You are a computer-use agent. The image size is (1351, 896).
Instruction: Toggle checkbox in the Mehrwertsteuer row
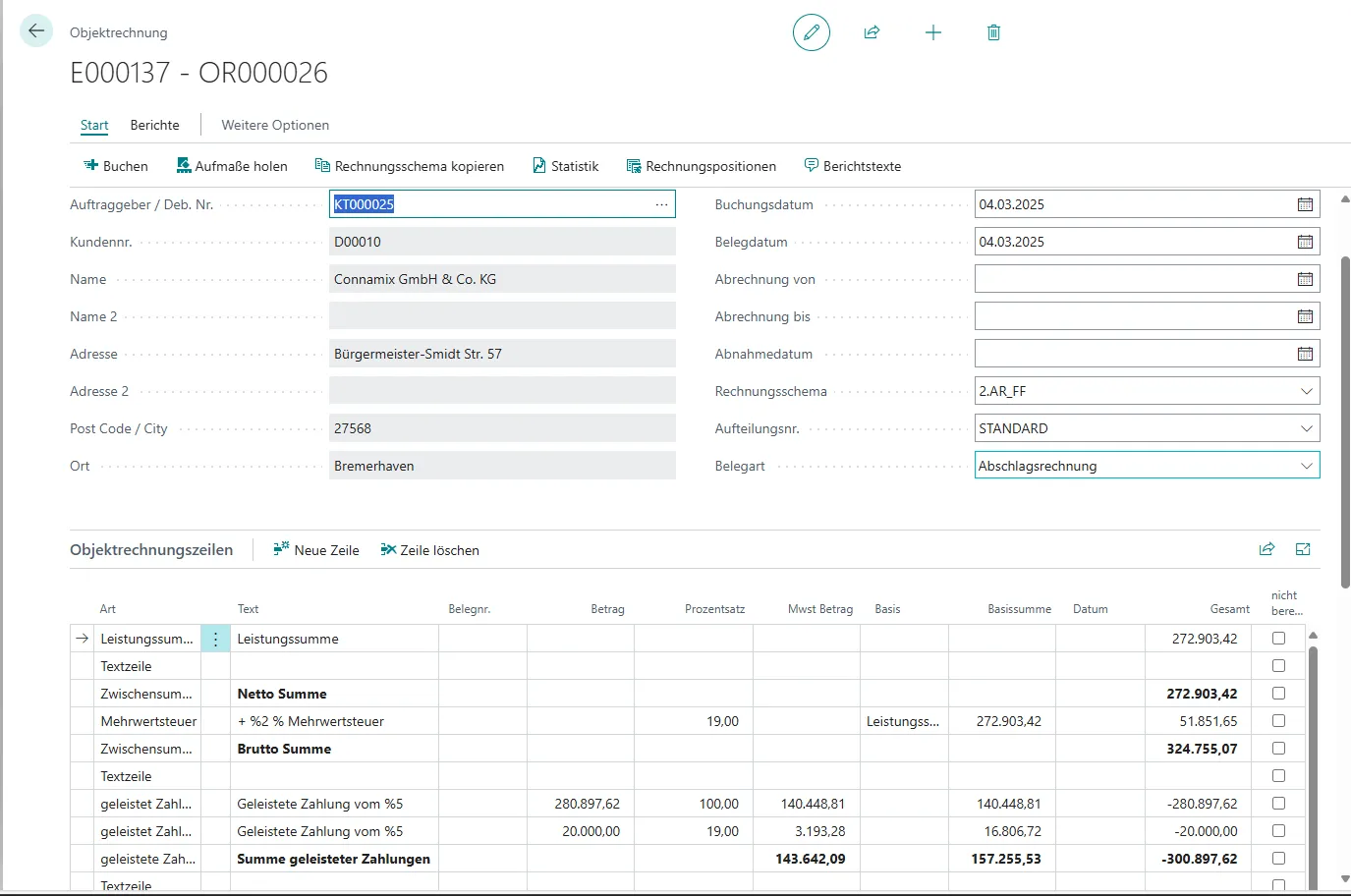pyautogui.click(x=1278, y=721)
